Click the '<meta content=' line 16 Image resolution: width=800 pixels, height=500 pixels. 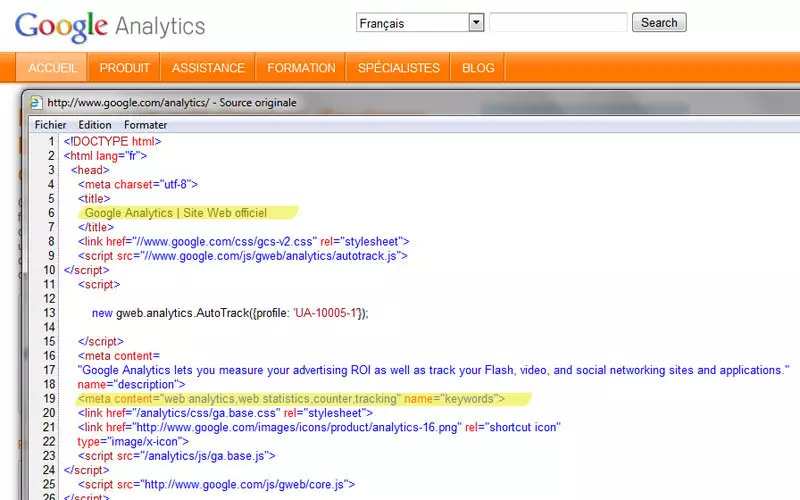click(x=119, y=356)
